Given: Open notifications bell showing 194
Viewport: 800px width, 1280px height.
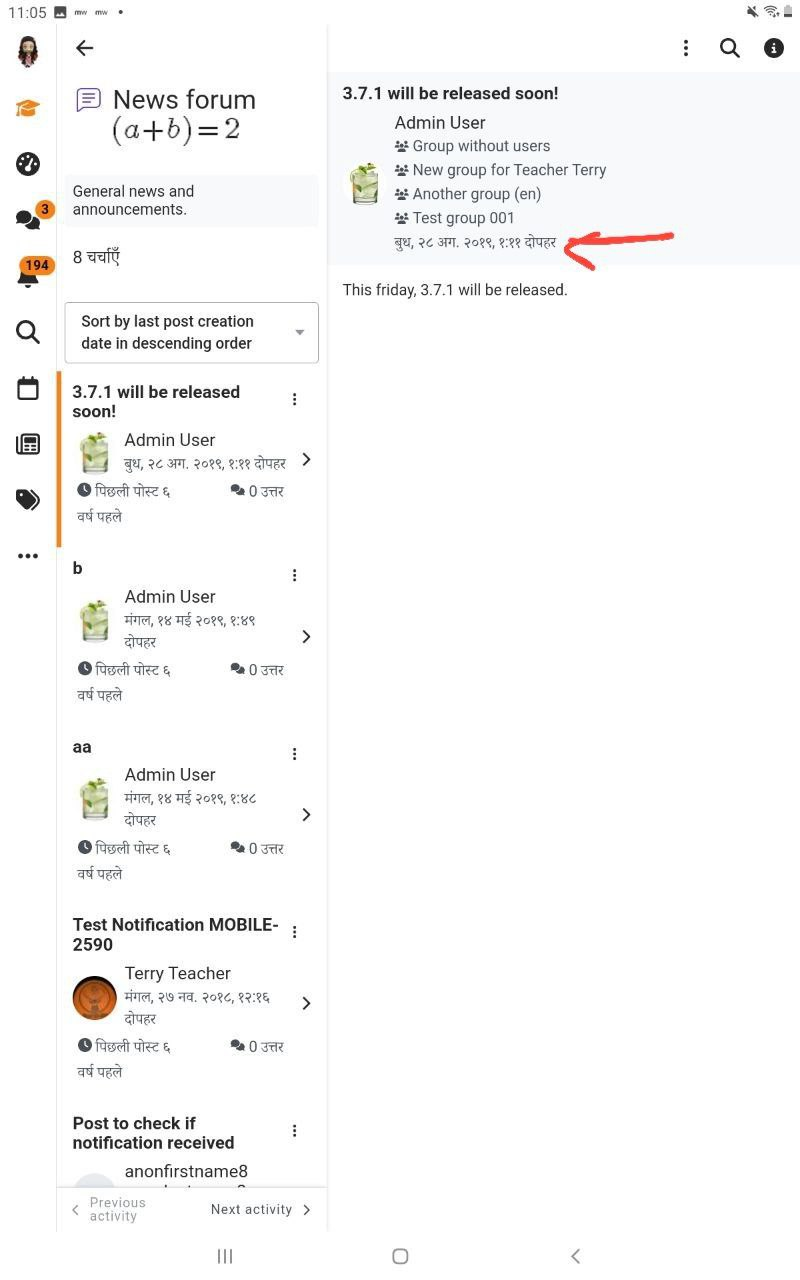Looking at the screenshot, I should pos(30,274).
